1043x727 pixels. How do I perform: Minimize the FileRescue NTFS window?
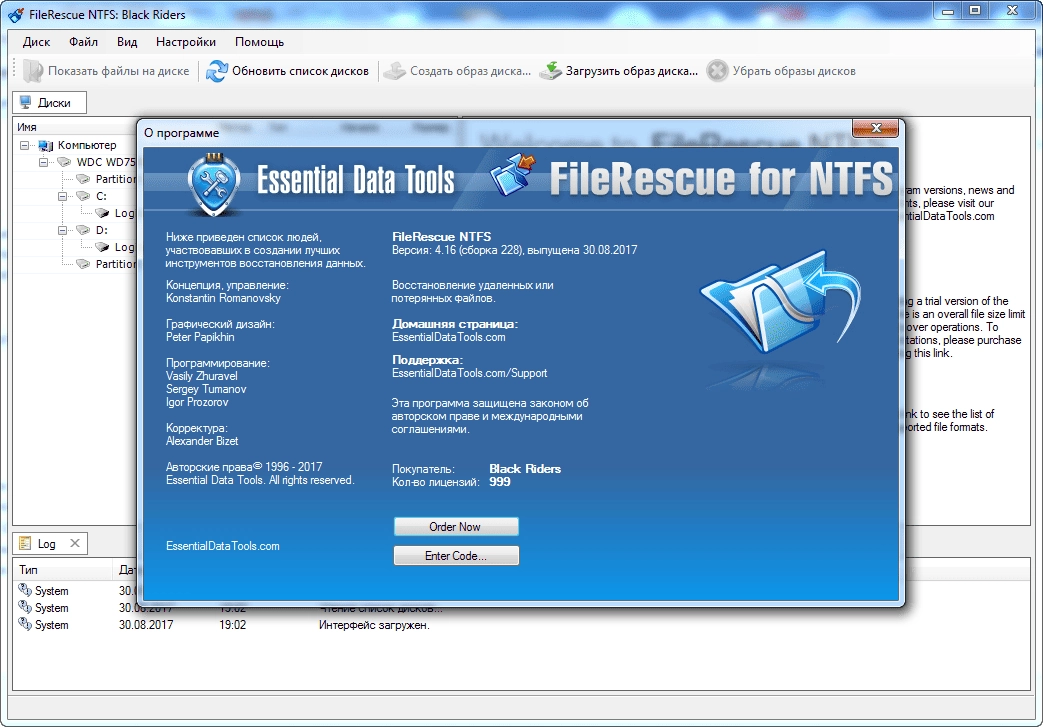(947, 10)
